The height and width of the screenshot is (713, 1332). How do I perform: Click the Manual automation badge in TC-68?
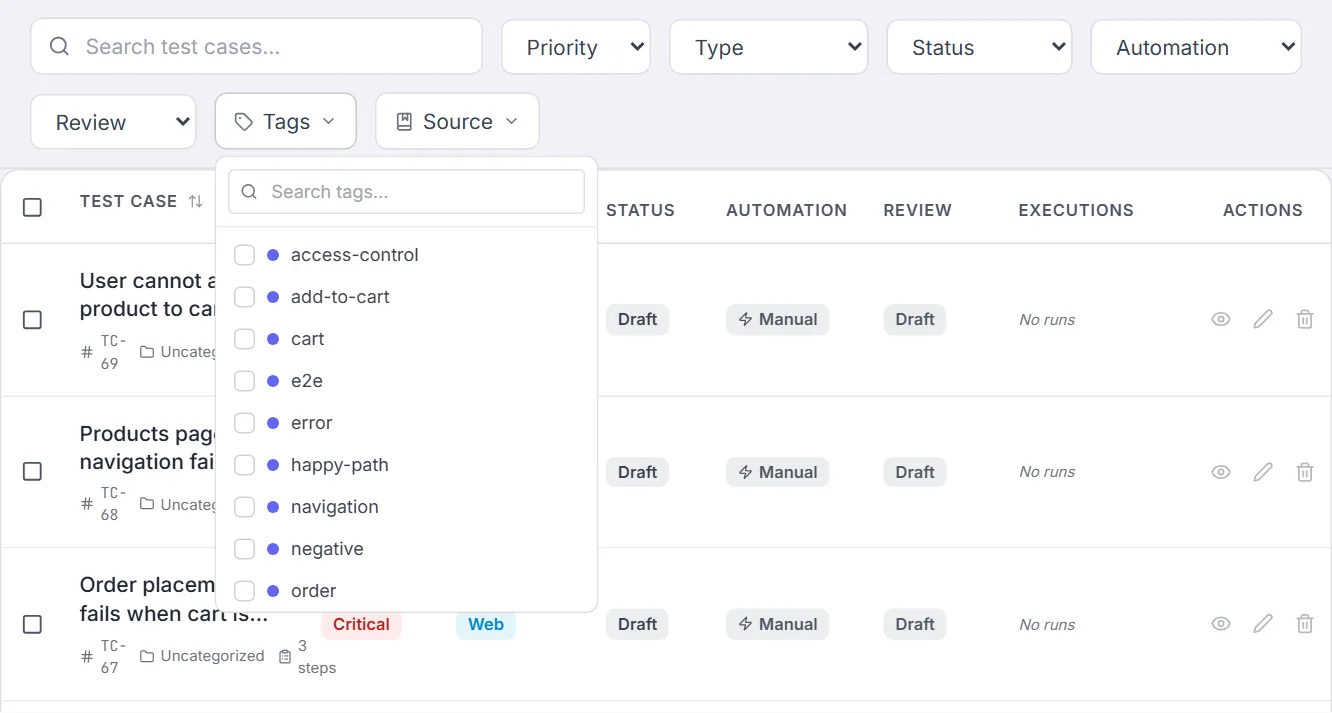(777, 472)
